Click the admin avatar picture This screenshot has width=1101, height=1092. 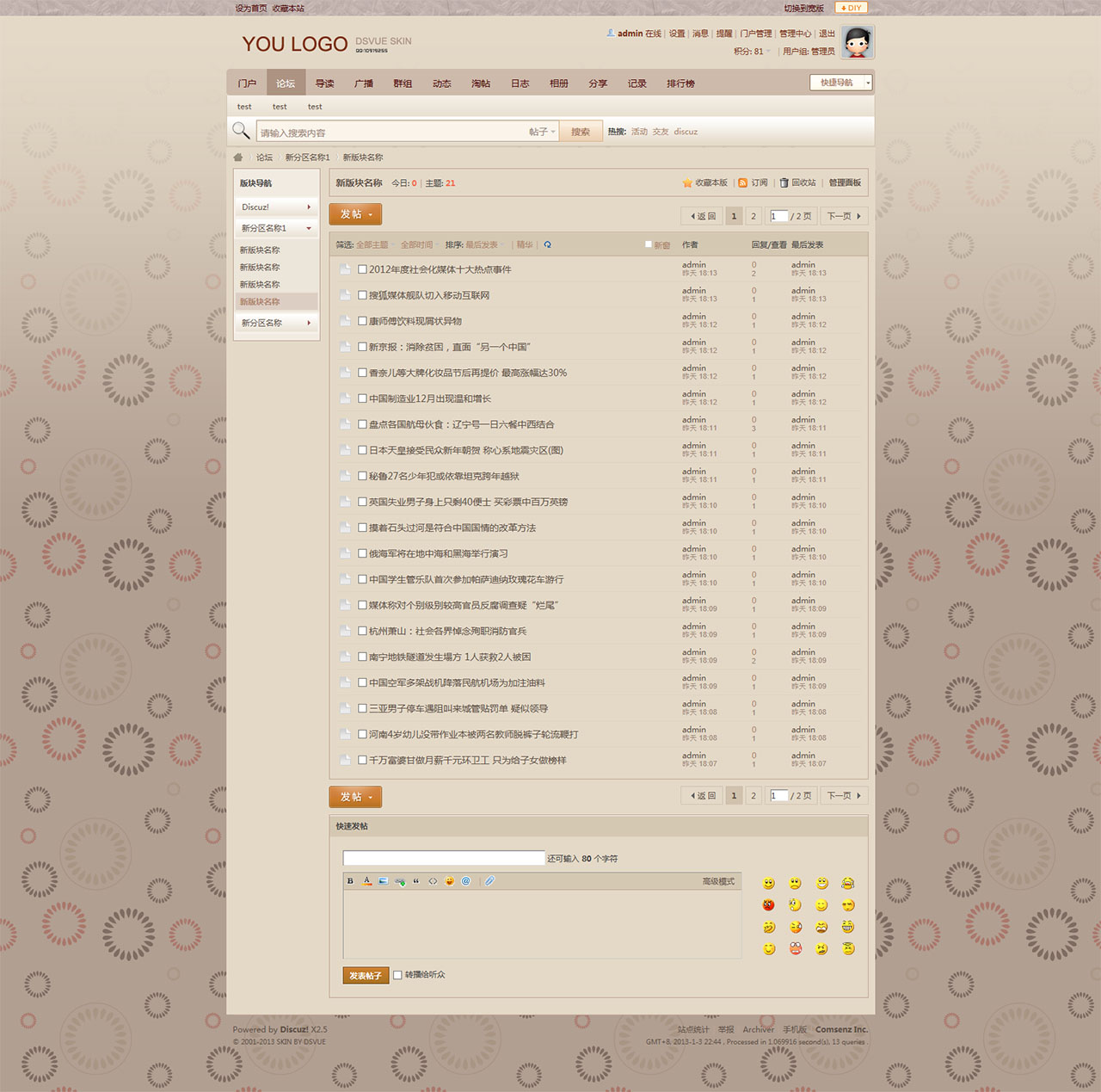858,42
